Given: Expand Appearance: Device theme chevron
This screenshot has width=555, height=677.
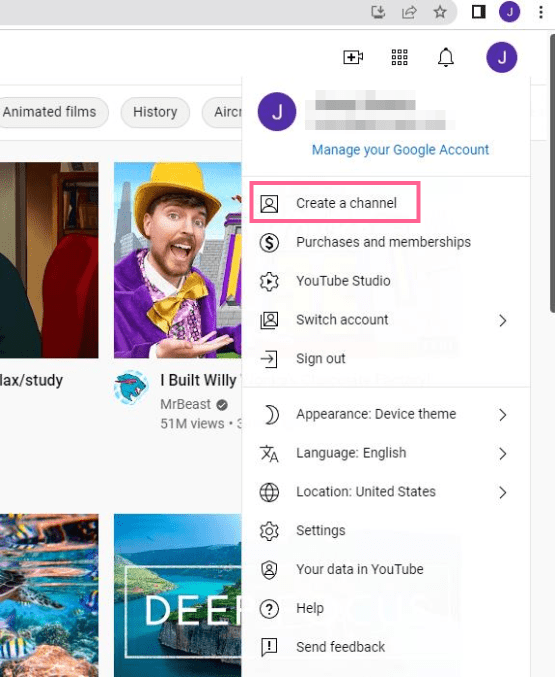Looking at the screenshot, I should pos(502,414).
